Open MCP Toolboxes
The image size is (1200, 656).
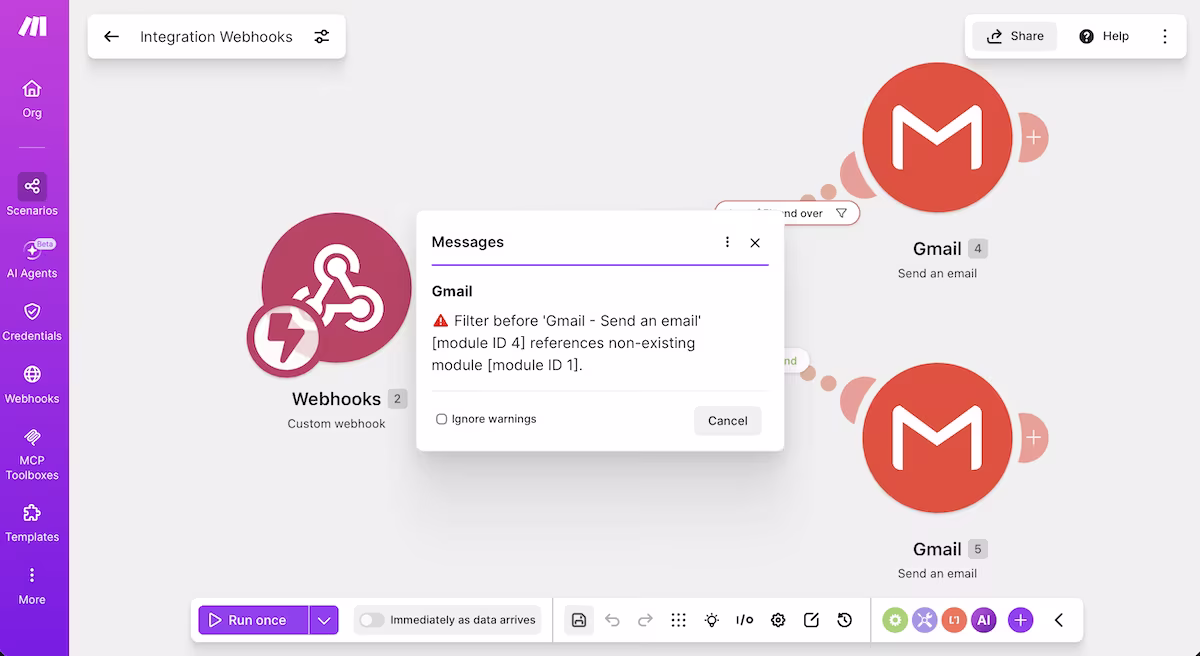(x=32, y=453)
